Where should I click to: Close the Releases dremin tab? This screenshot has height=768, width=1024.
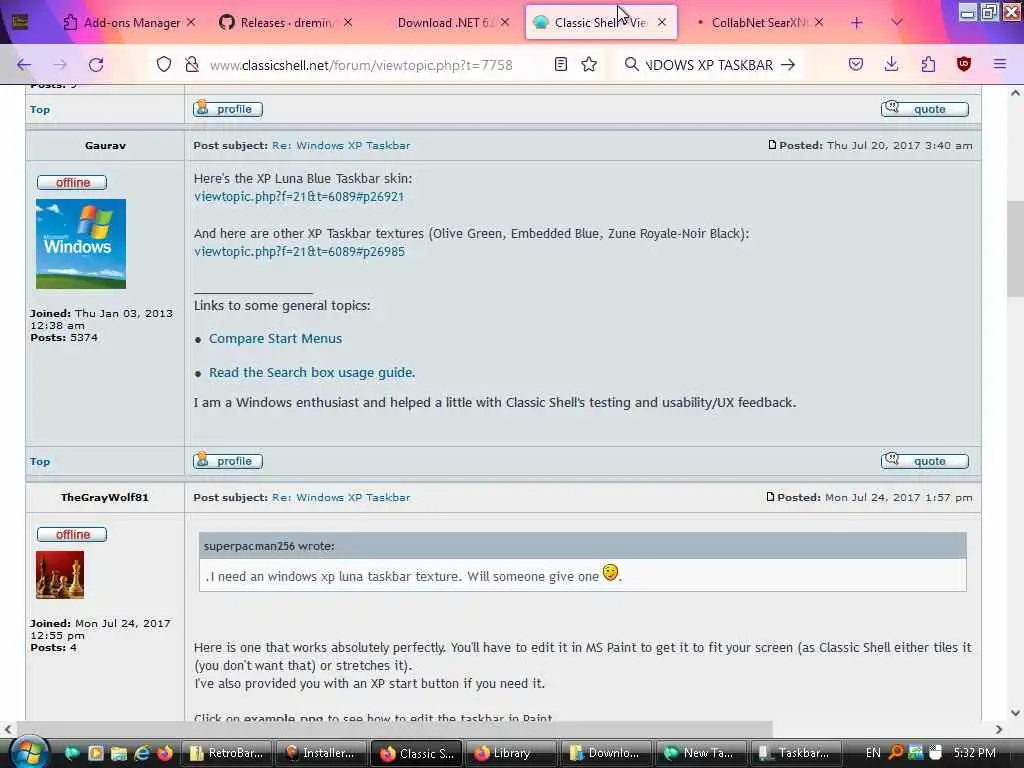tap(348, 22)
